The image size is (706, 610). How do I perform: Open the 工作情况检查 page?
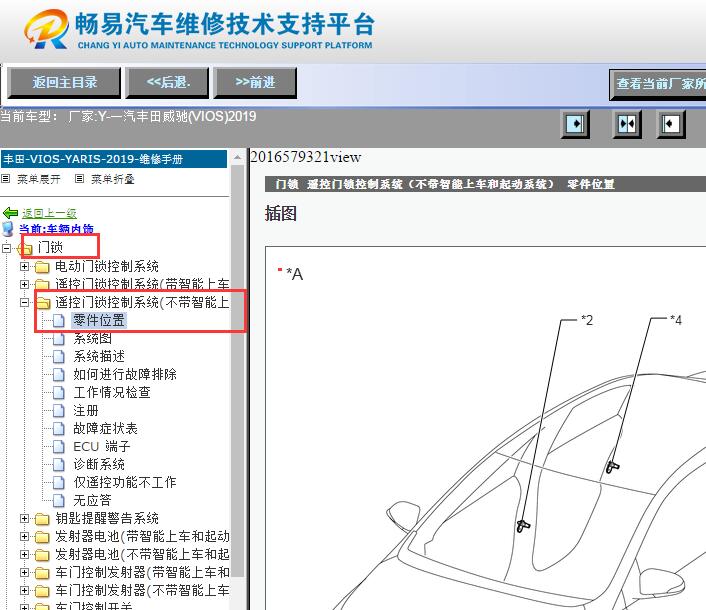112,392
